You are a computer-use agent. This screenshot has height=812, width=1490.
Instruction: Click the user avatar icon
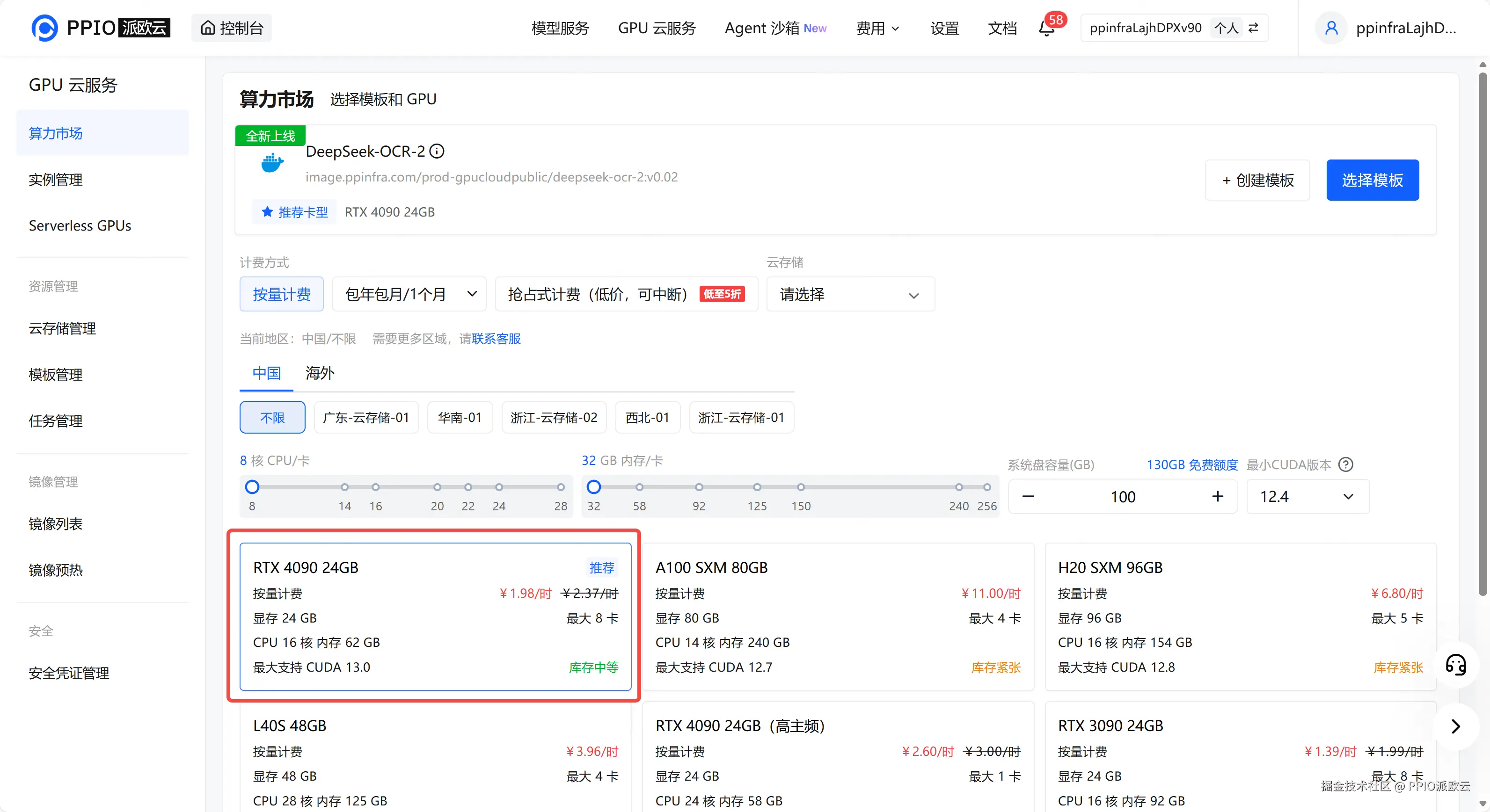click(1331, 28)
